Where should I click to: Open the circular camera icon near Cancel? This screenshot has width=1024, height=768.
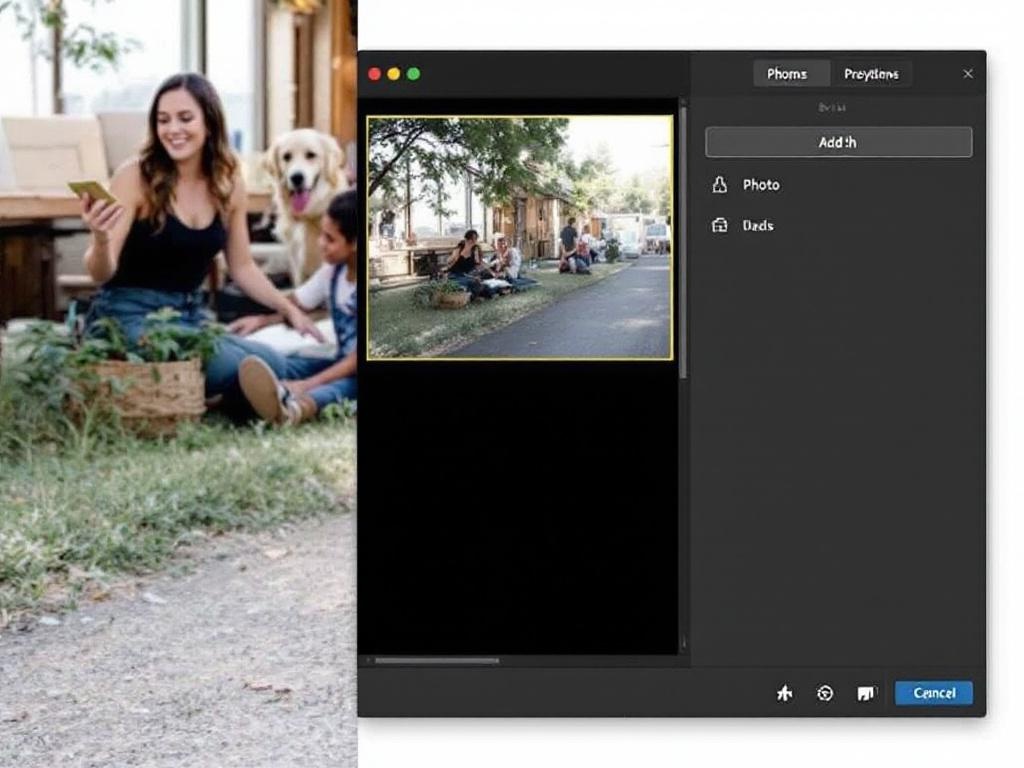click(825, 692)
